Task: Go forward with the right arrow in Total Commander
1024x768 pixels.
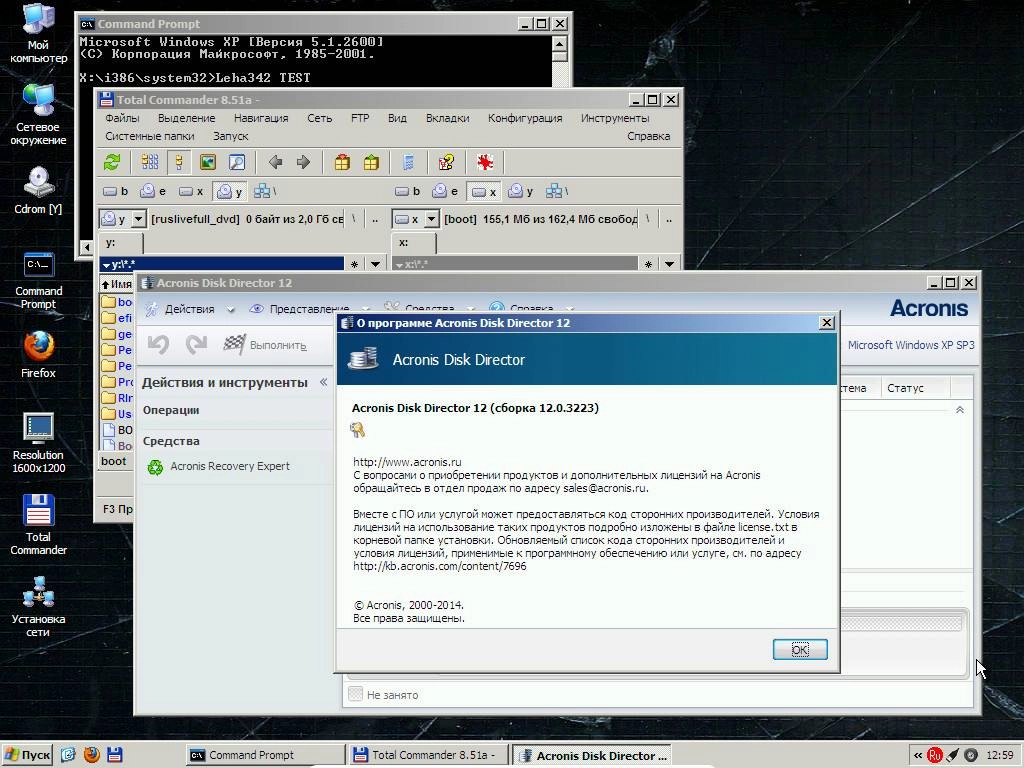Action: click(303, 163)
